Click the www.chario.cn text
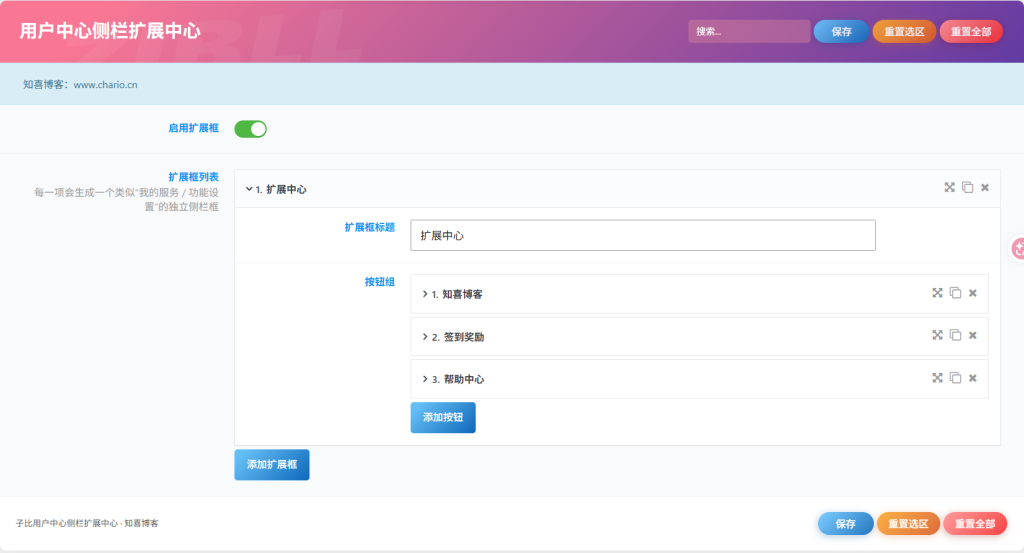 [x=105, y=84]
